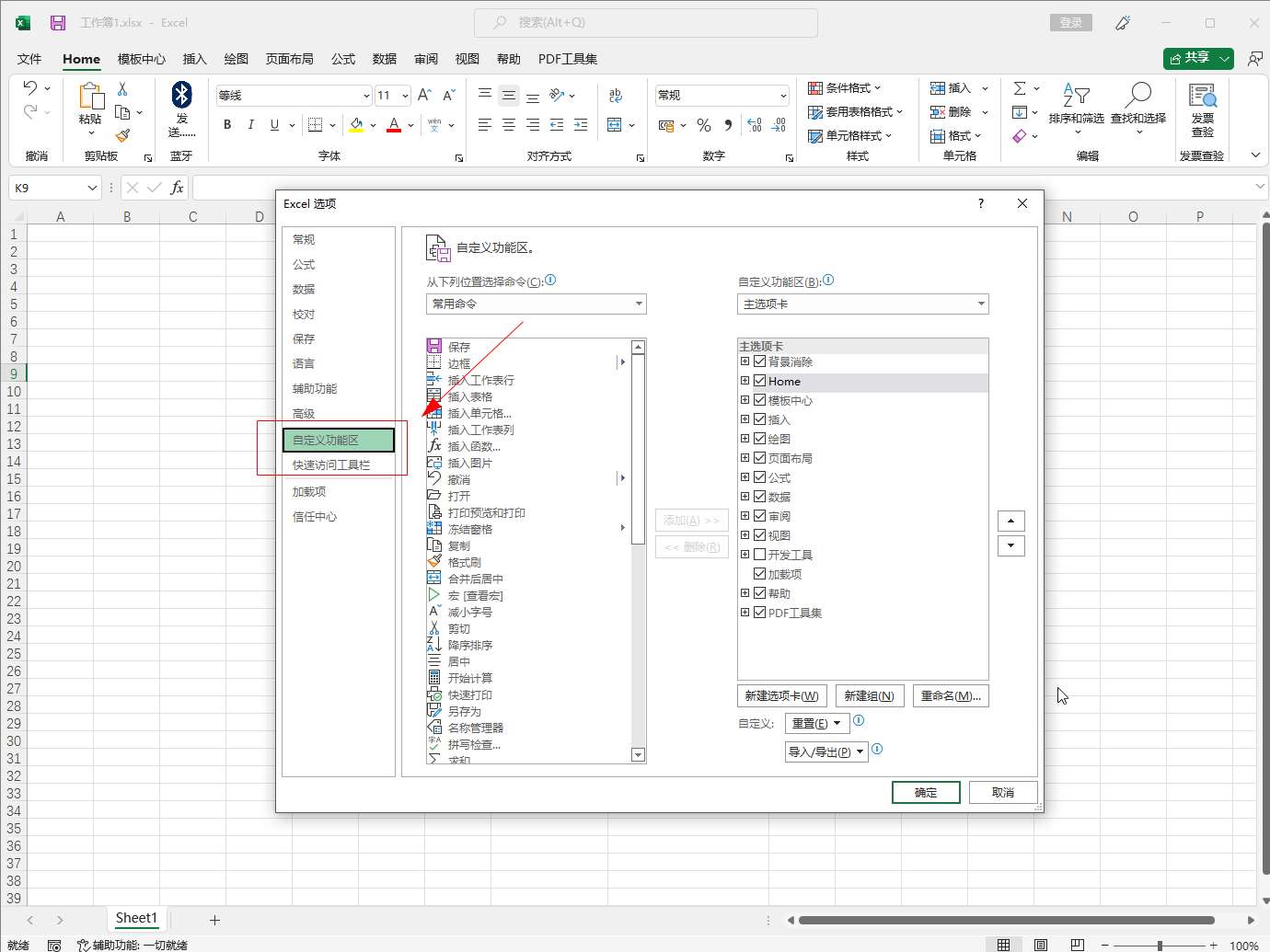1270x952 pixels.
Task: Select 常规 in options sidebar
Action: click(339, 239)
